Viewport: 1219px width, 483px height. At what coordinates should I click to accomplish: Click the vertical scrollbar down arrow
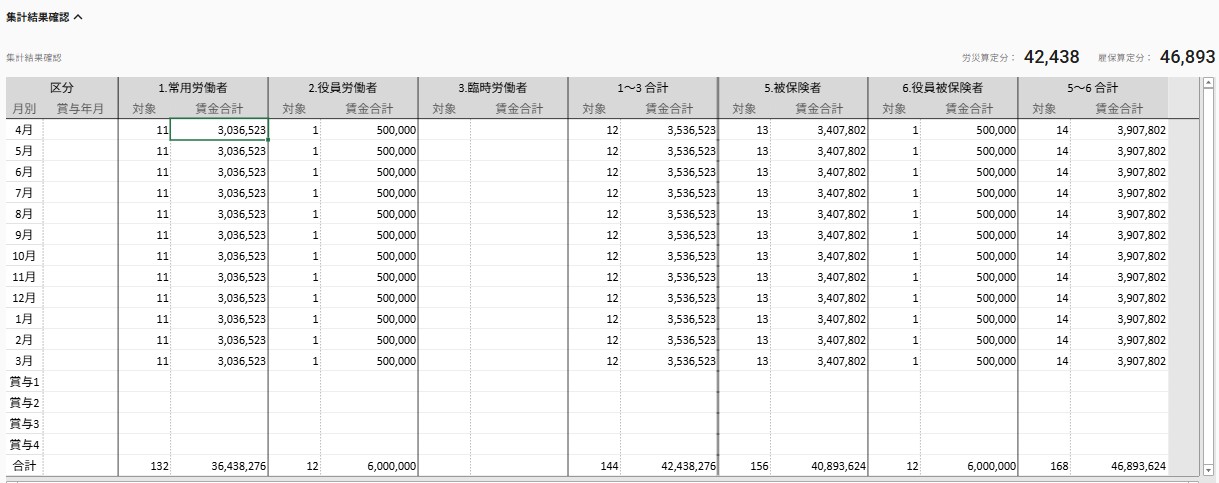tap(1209, 469)
